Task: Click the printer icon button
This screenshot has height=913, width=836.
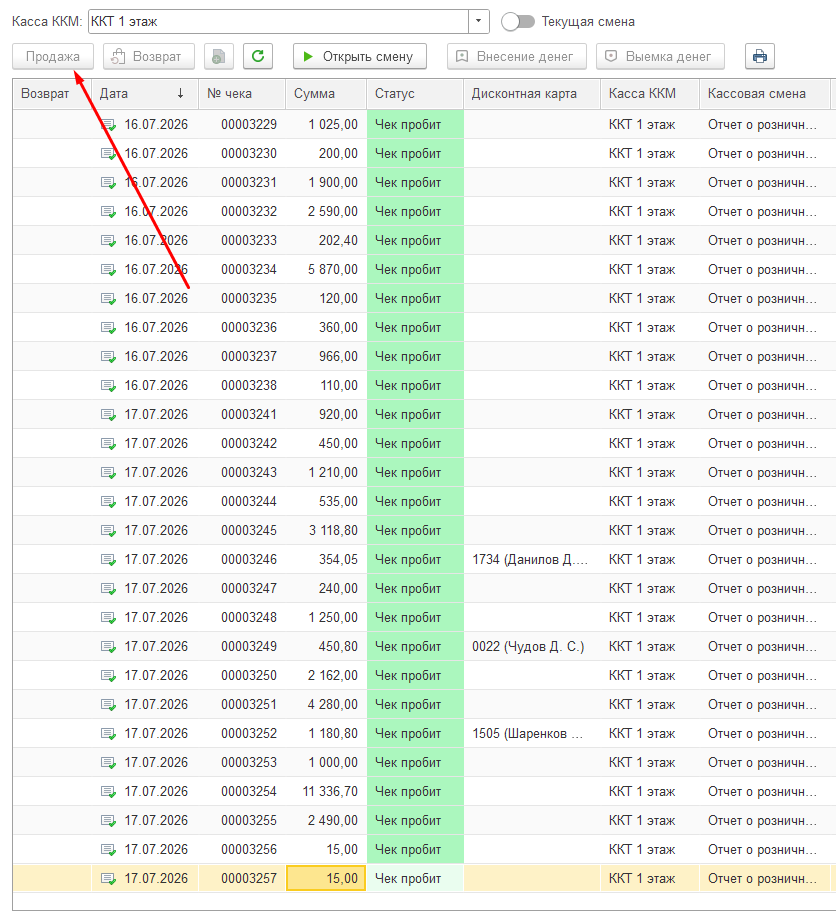Action: click(x=760, y=56)
